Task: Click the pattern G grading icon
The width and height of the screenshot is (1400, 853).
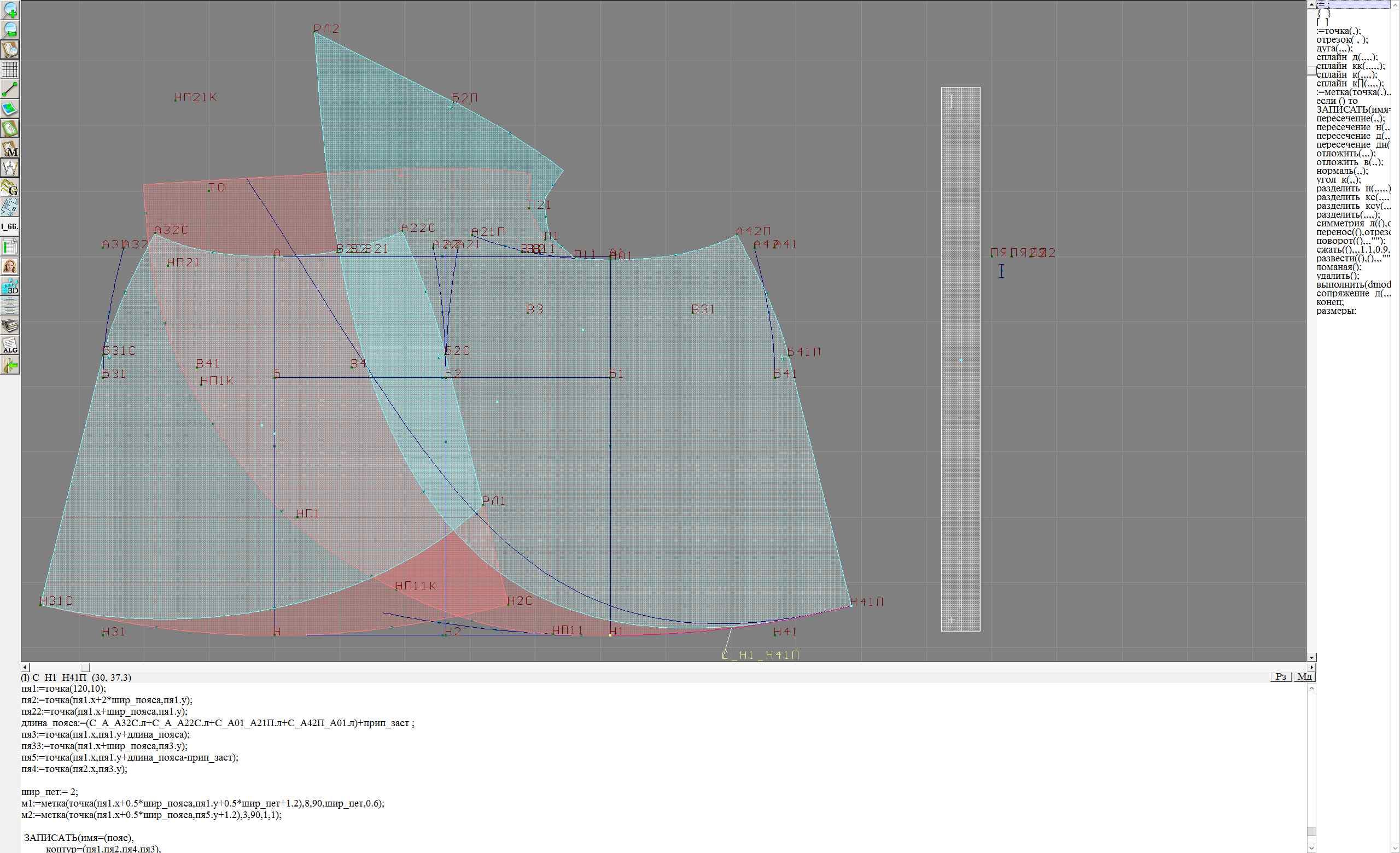Action: [10, 188]
